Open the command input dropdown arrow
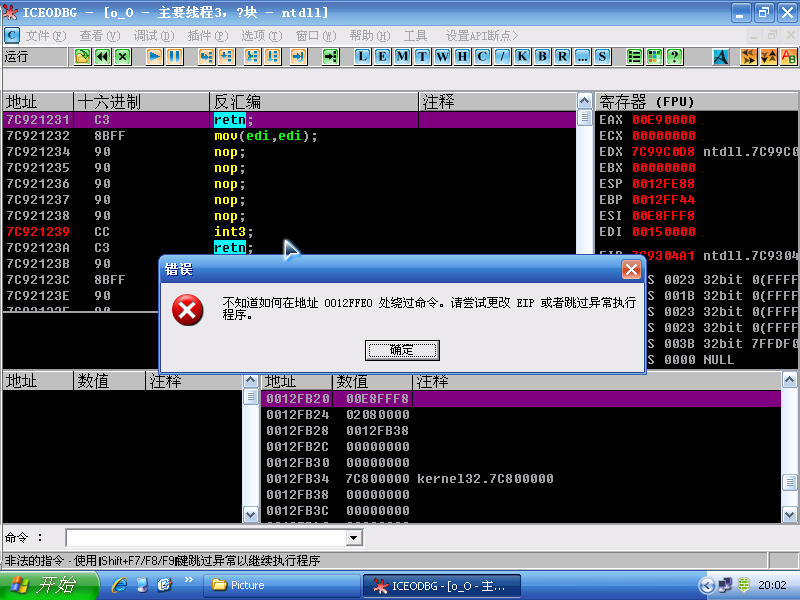The image size is (800, 600). coord(354,537)
